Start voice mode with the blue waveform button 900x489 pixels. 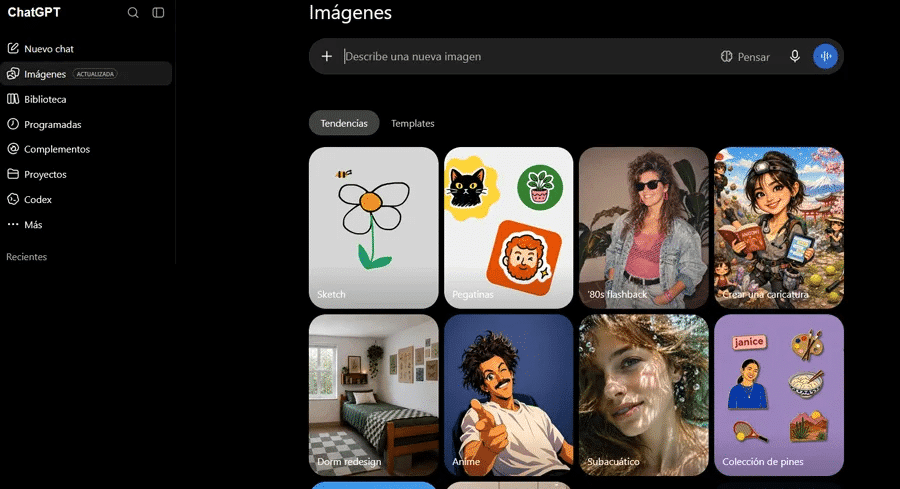pyautogui.click(x=825, y=56)
